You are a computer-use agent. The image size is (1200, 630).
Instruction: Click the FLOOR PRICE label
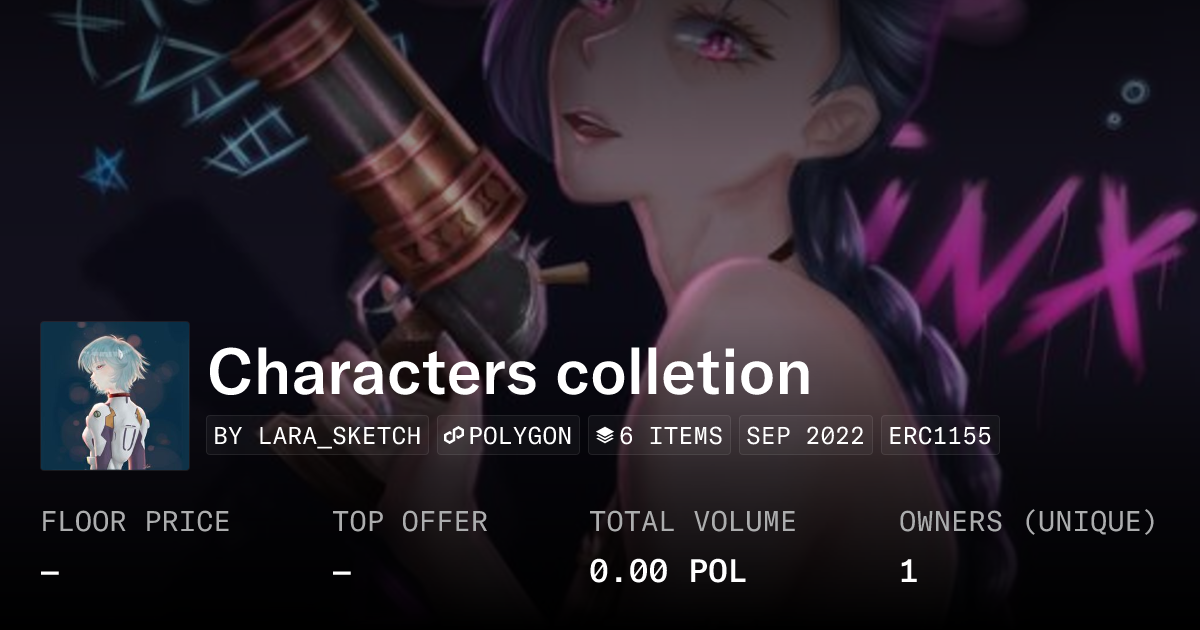(135, 522)
